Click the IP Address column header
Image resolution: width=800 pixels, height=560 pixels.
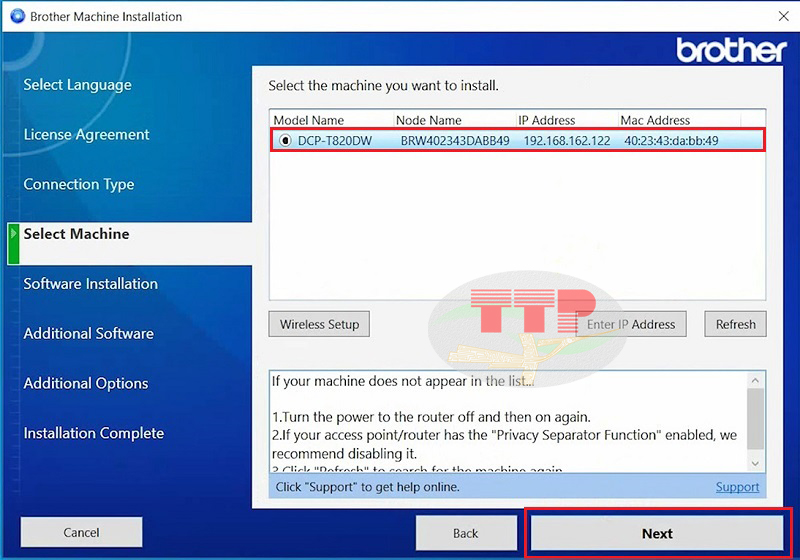(x=546, y=120)
